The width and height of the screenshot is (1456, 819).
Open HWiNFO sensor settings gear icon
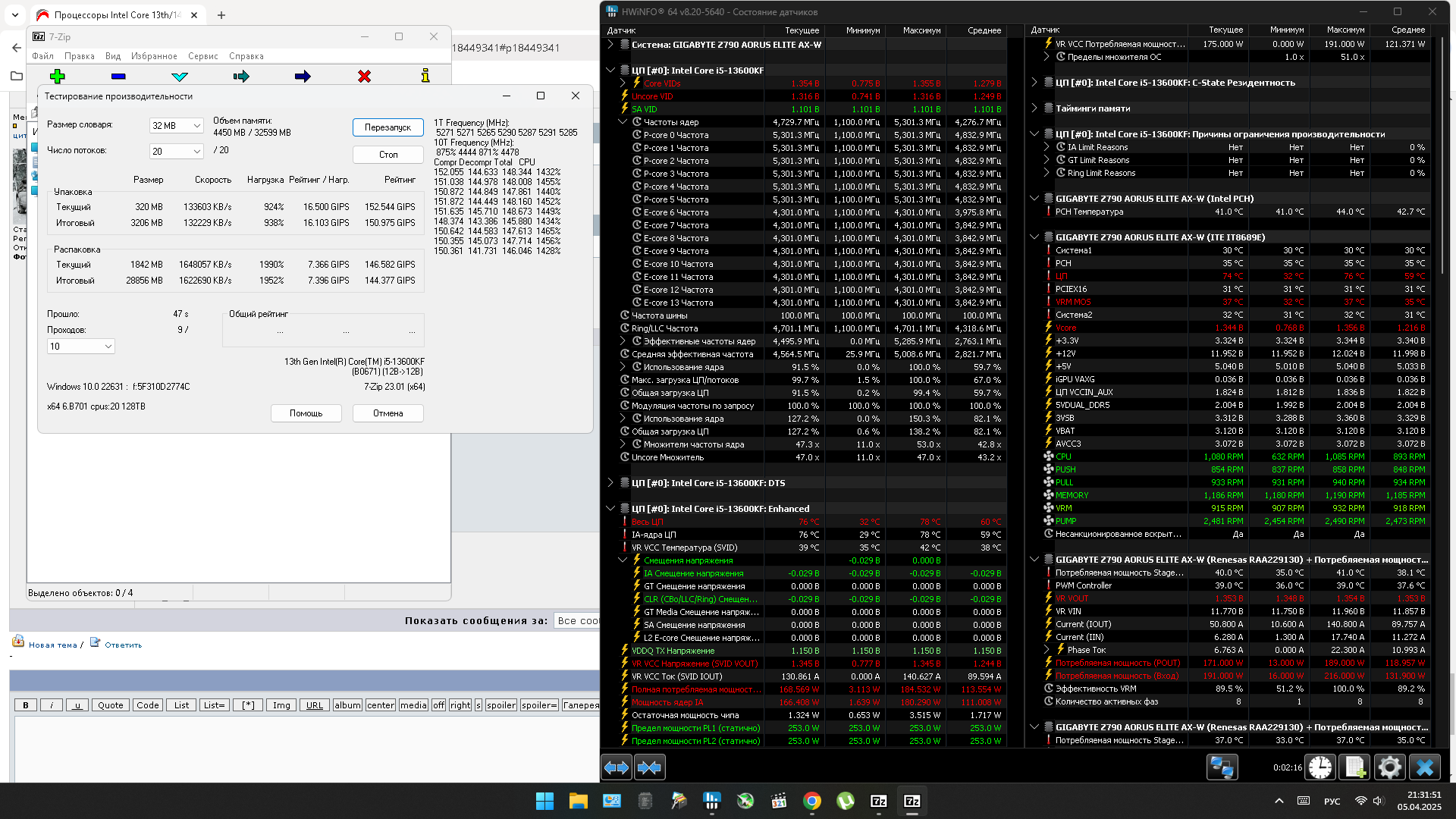click(1389, 767)
